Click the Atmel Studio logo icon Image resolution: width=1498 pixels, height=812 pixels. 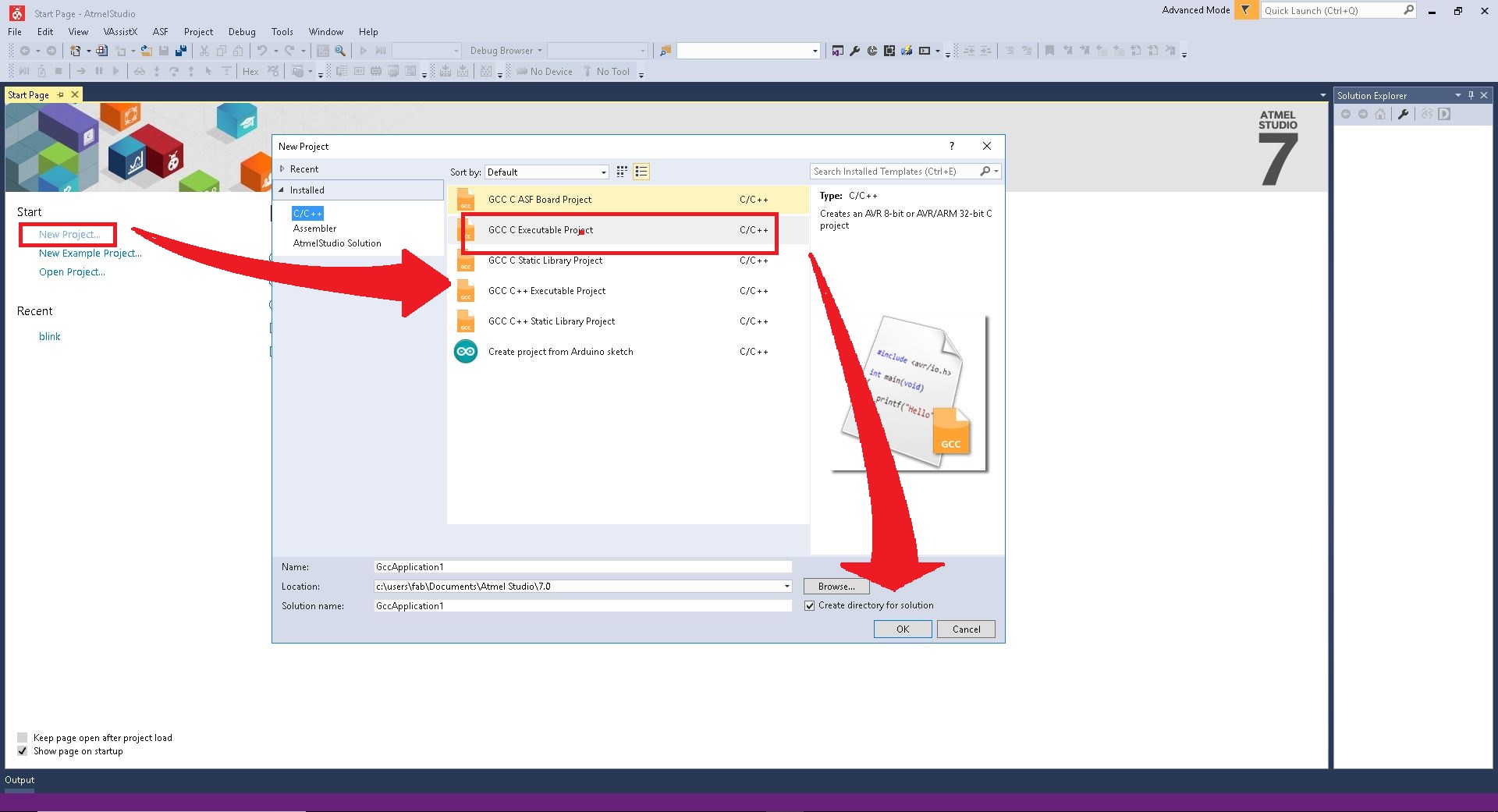[16, 13]
